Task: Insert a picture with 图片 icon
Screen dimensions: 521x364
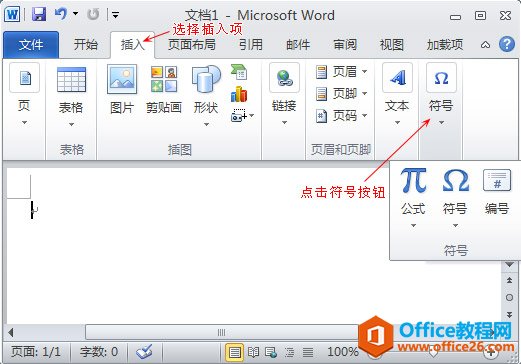Action: pos(122,79)
